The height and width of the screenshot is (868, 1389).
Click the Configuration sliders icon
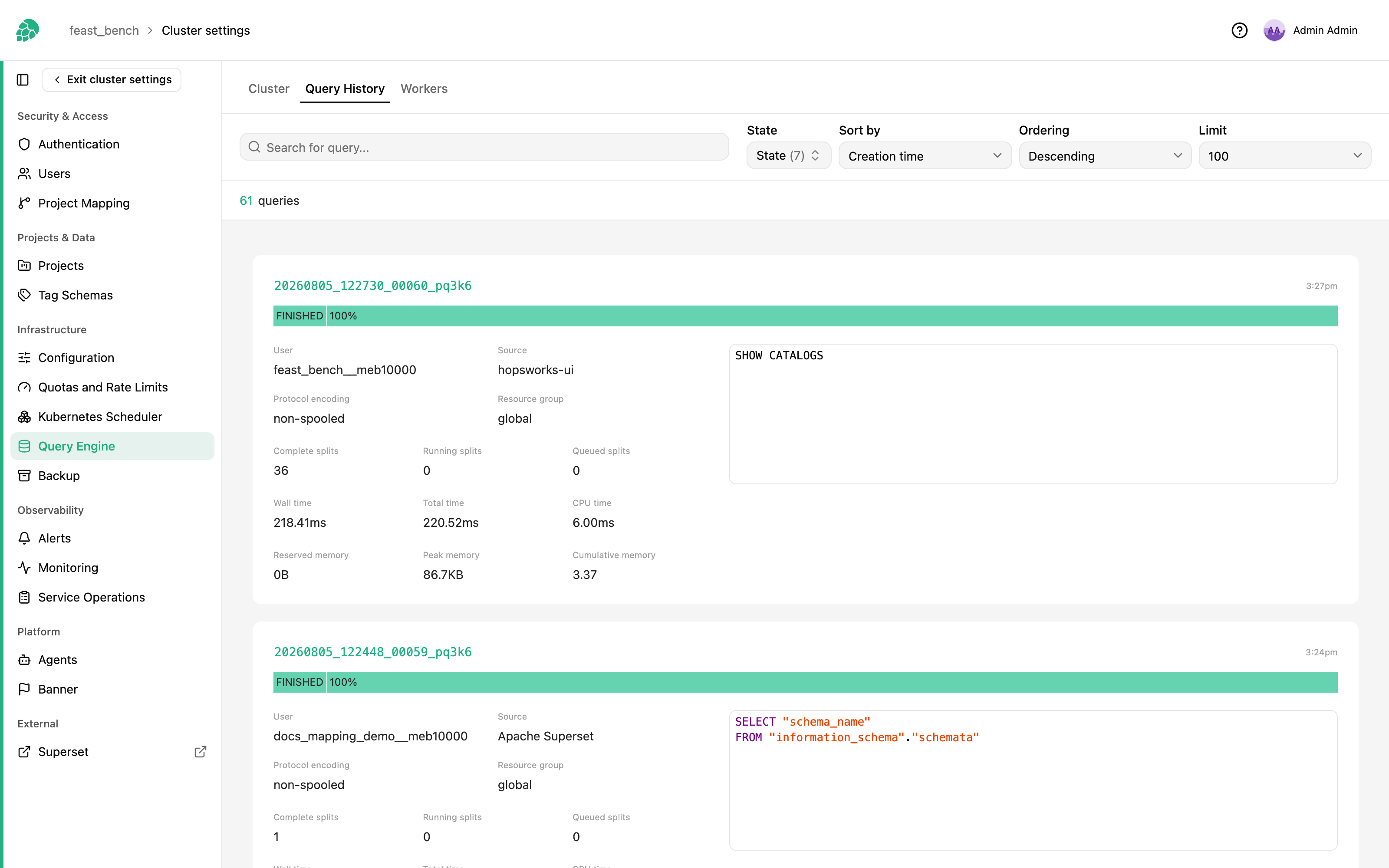coord(24,358)
